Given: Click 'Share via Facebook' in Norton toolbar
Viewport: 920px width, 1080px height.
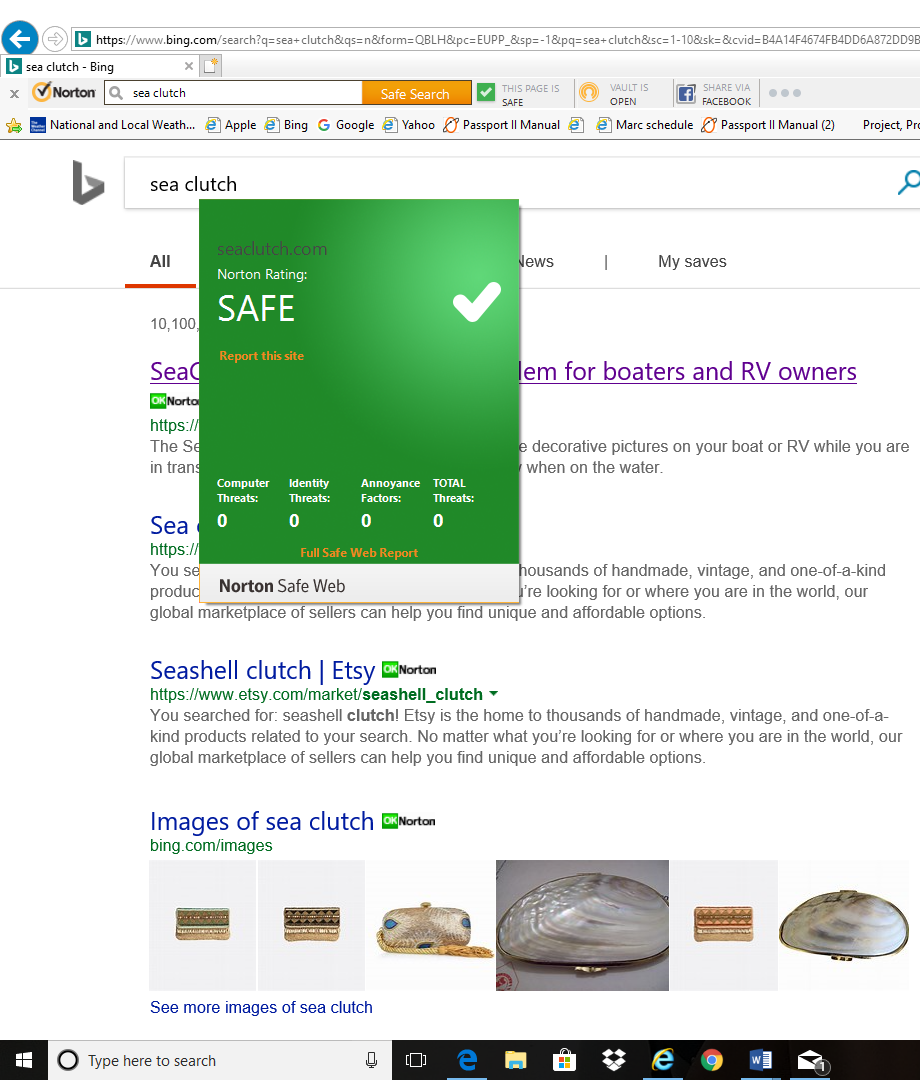Looking at the screenshot, I should click(x=715, y=94).
